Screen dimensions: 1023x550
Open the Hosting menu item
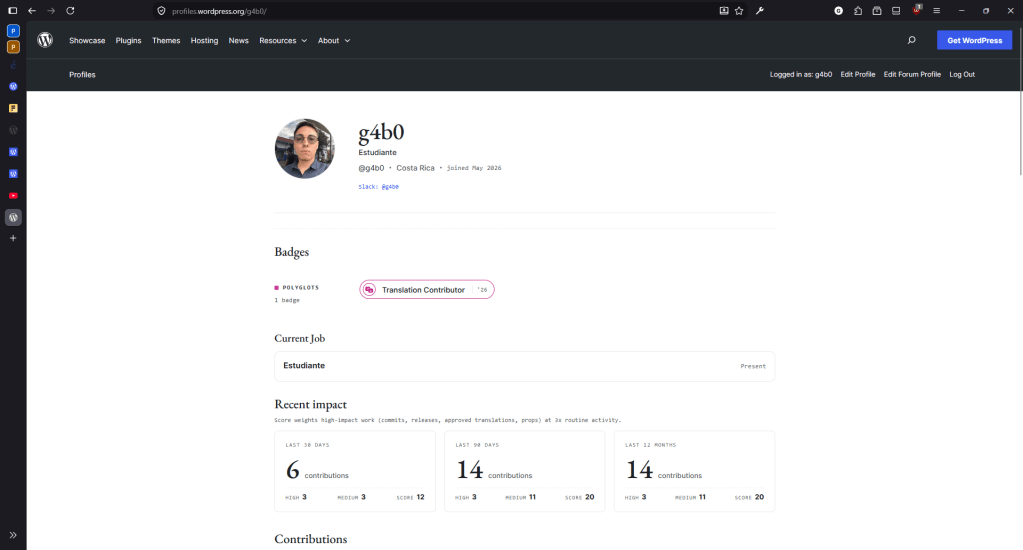(x=204, y=40)
